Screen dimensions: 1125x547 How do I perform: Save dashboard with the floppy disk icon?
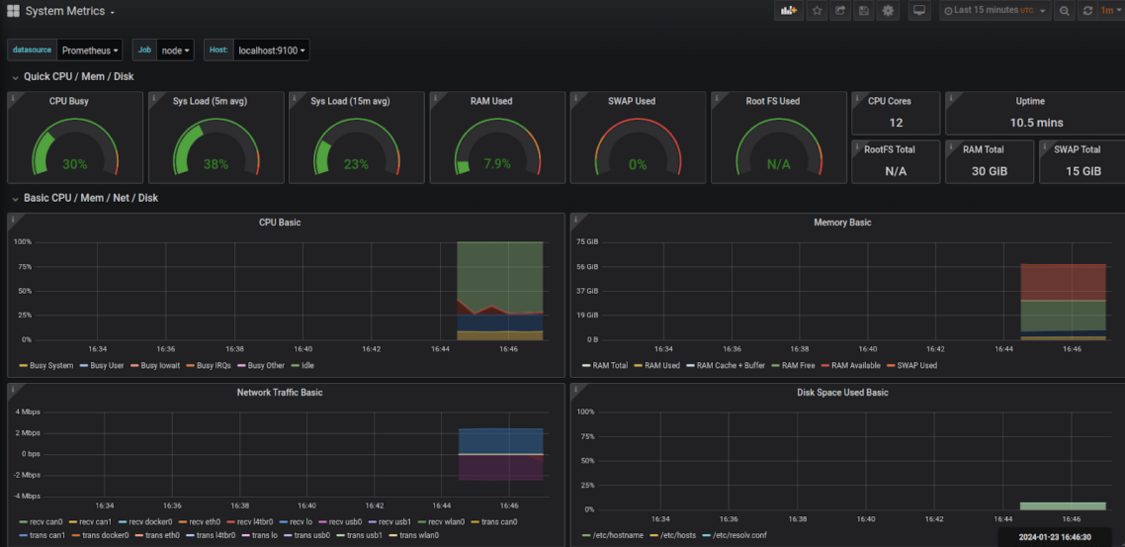864,11
